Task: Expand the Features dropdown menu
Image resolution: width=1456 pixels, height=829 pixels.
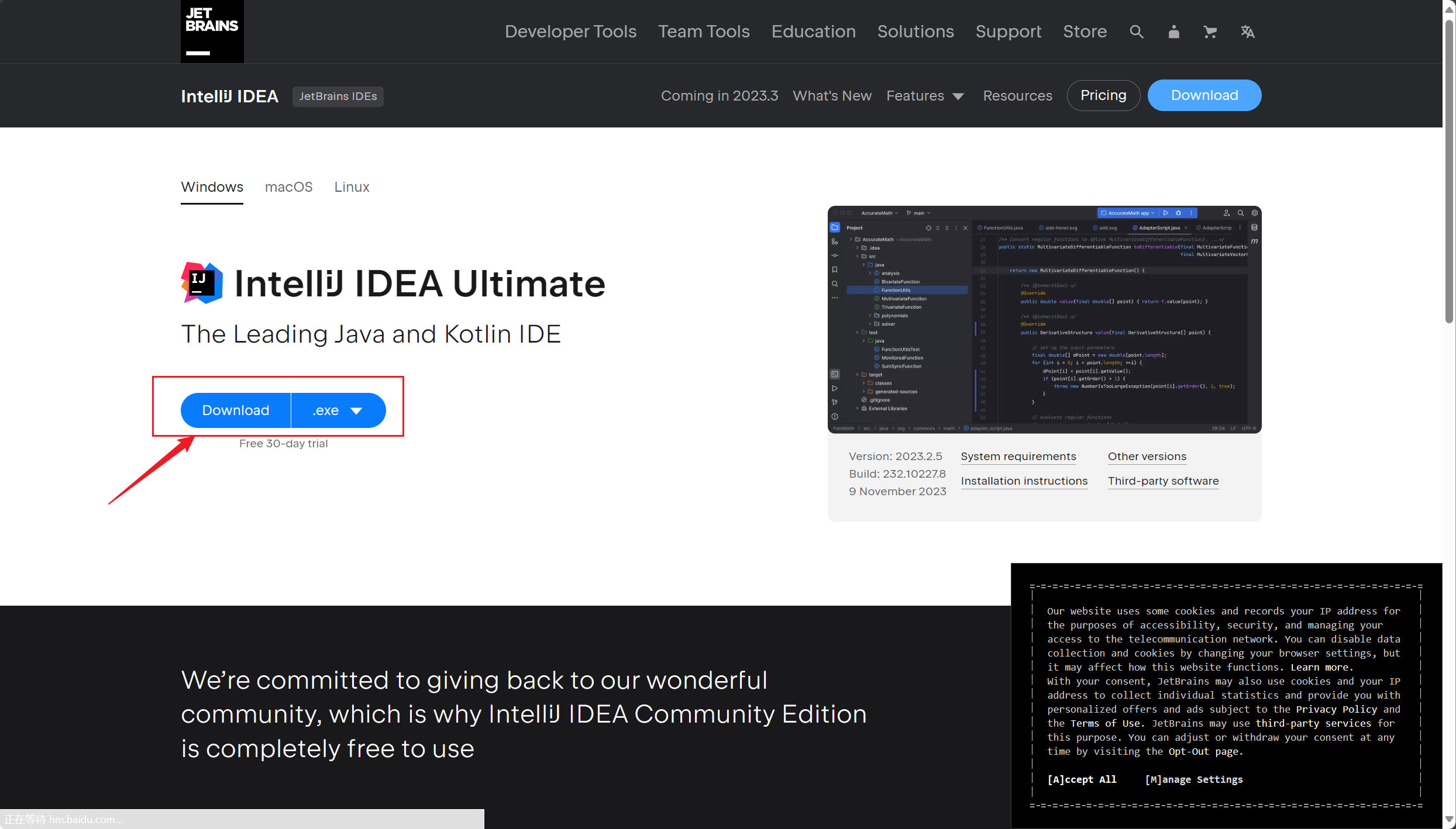Action: point(925,96)
